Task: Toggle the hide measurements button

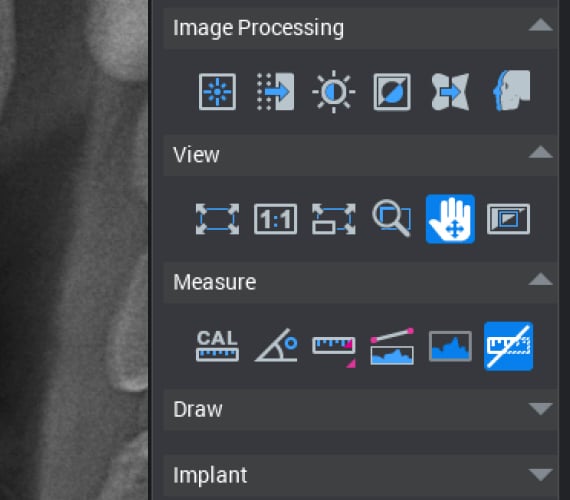Action: pos(508,346)
